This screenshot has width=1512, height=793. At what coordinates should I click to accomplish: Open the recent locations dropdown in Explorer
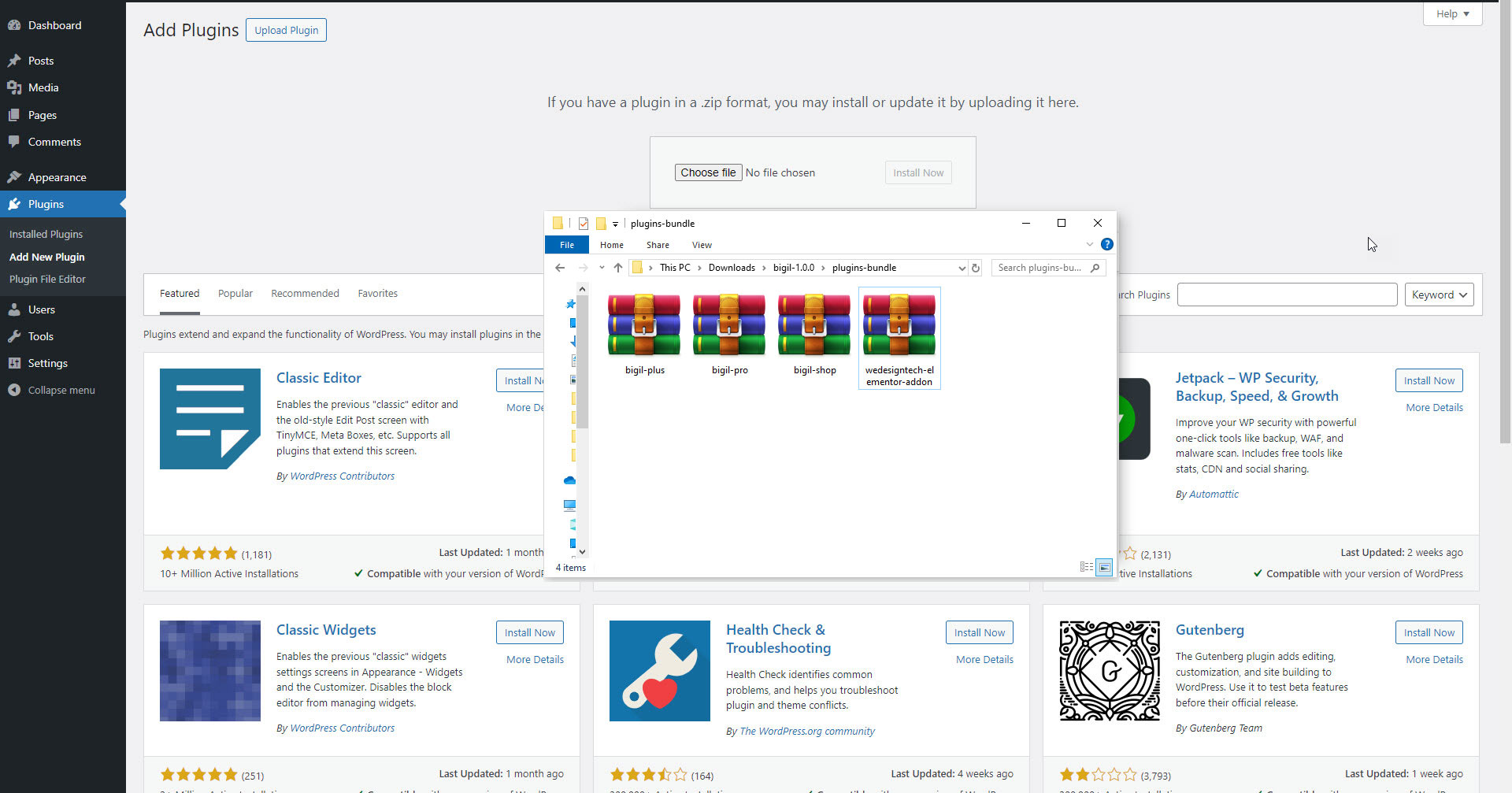602,268
